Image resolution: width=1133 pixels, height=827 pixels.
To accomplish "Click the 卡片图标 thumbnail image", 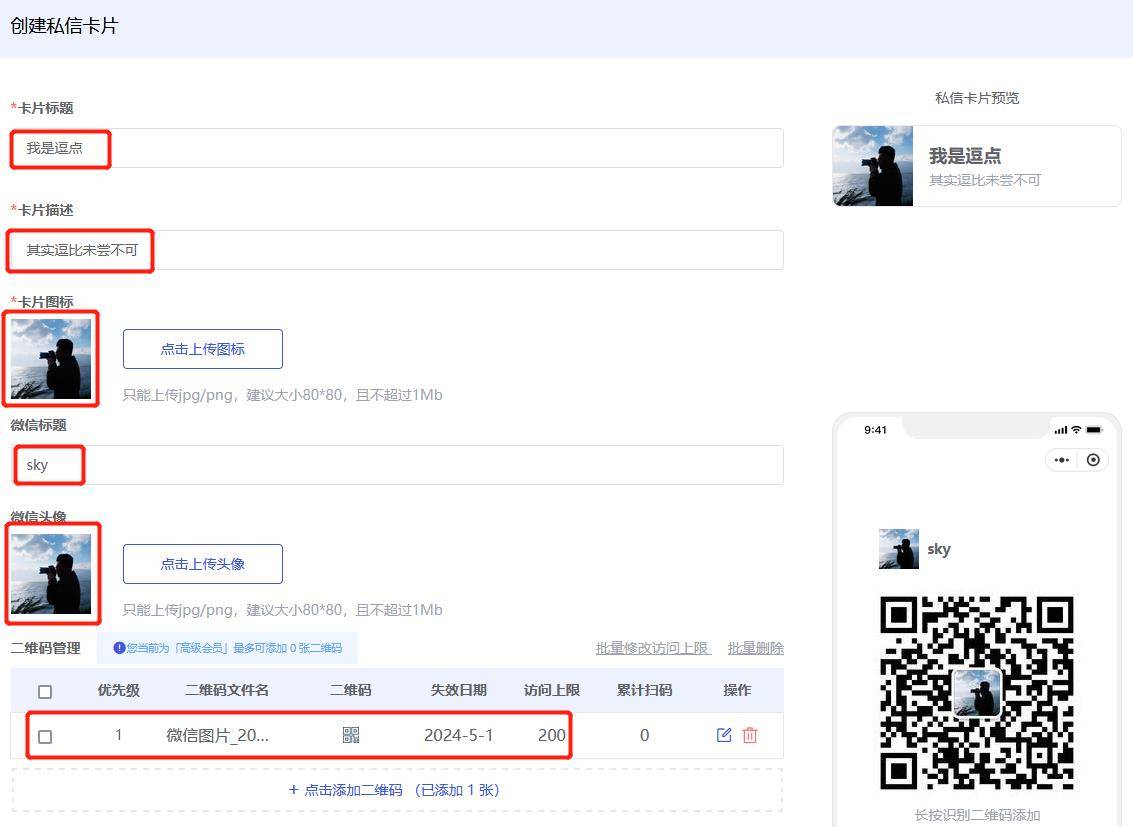I will pyautogui.click(x=51, y=359).
